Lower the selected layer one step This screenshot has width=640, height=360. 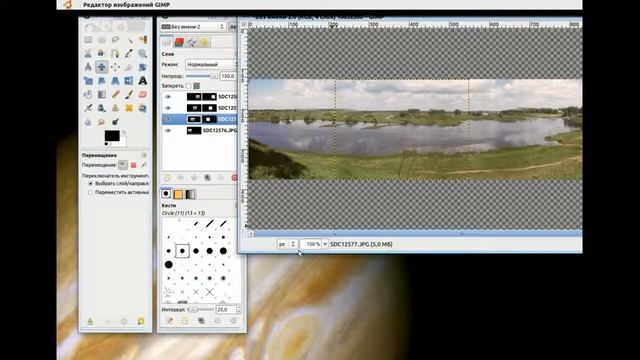click(x=194, y=178)
